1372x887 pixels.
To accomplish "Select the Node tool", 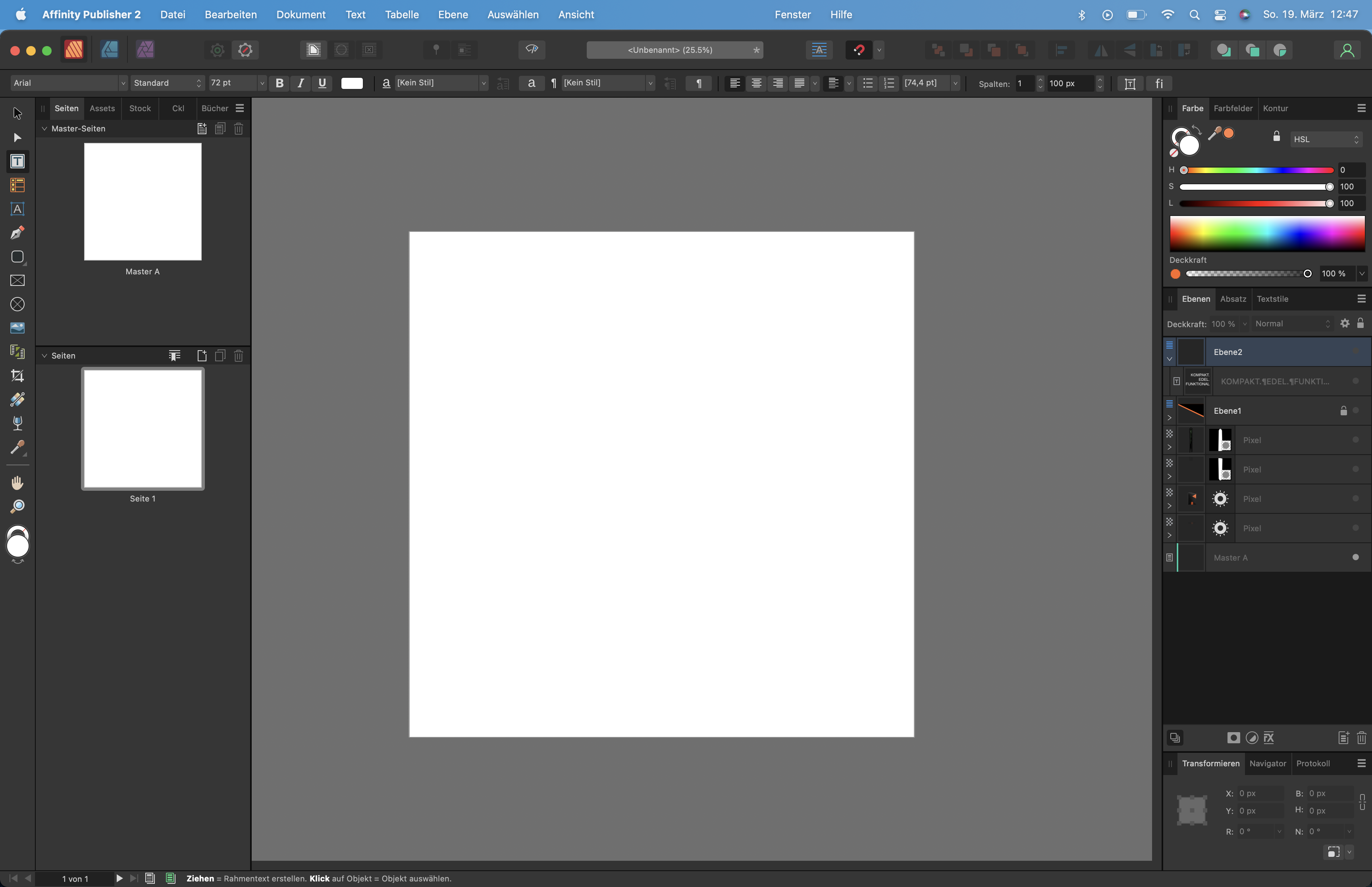I will pos(17,138).
